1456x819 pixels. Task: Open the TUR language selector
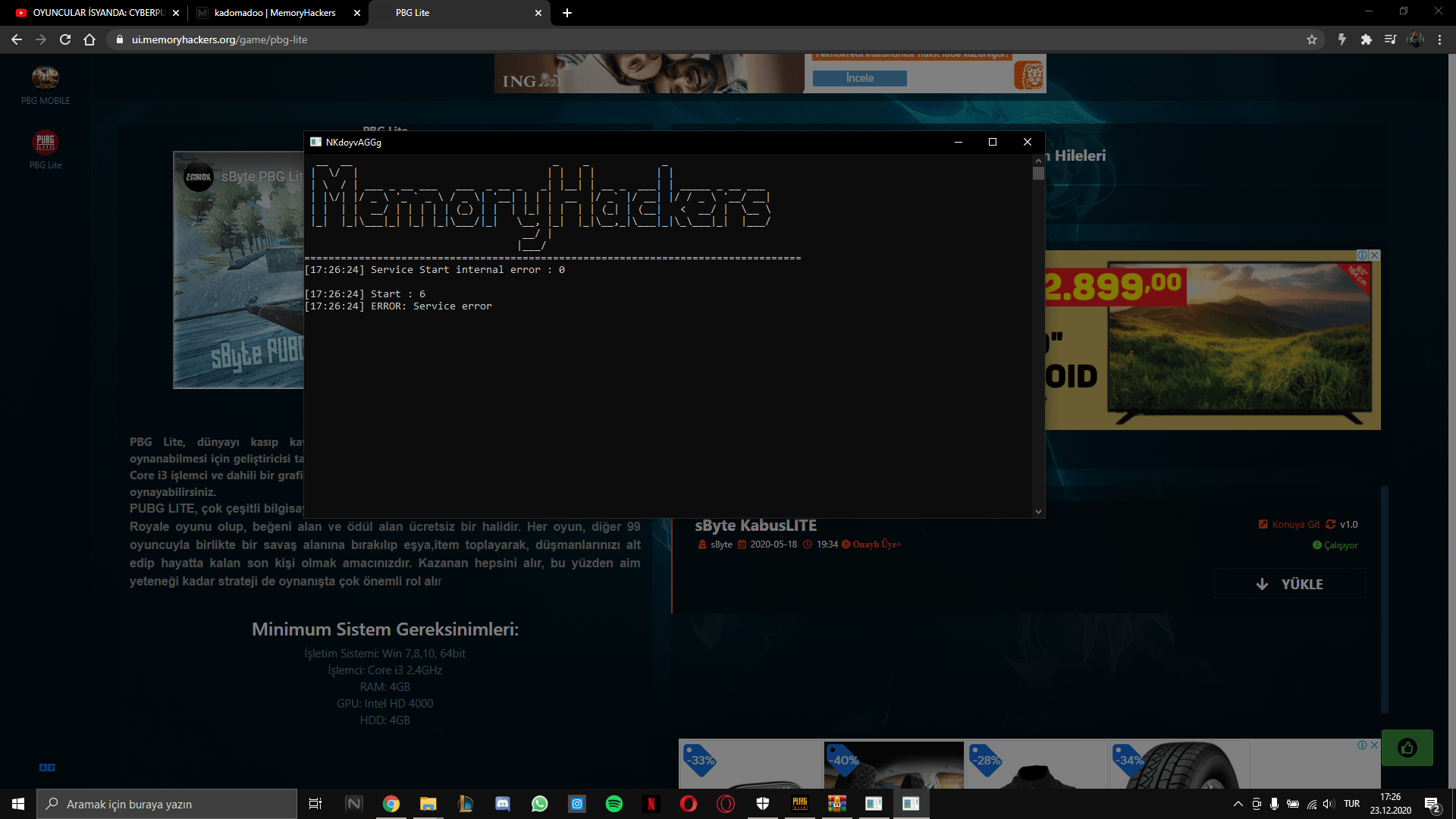(x=1351, y=804)
